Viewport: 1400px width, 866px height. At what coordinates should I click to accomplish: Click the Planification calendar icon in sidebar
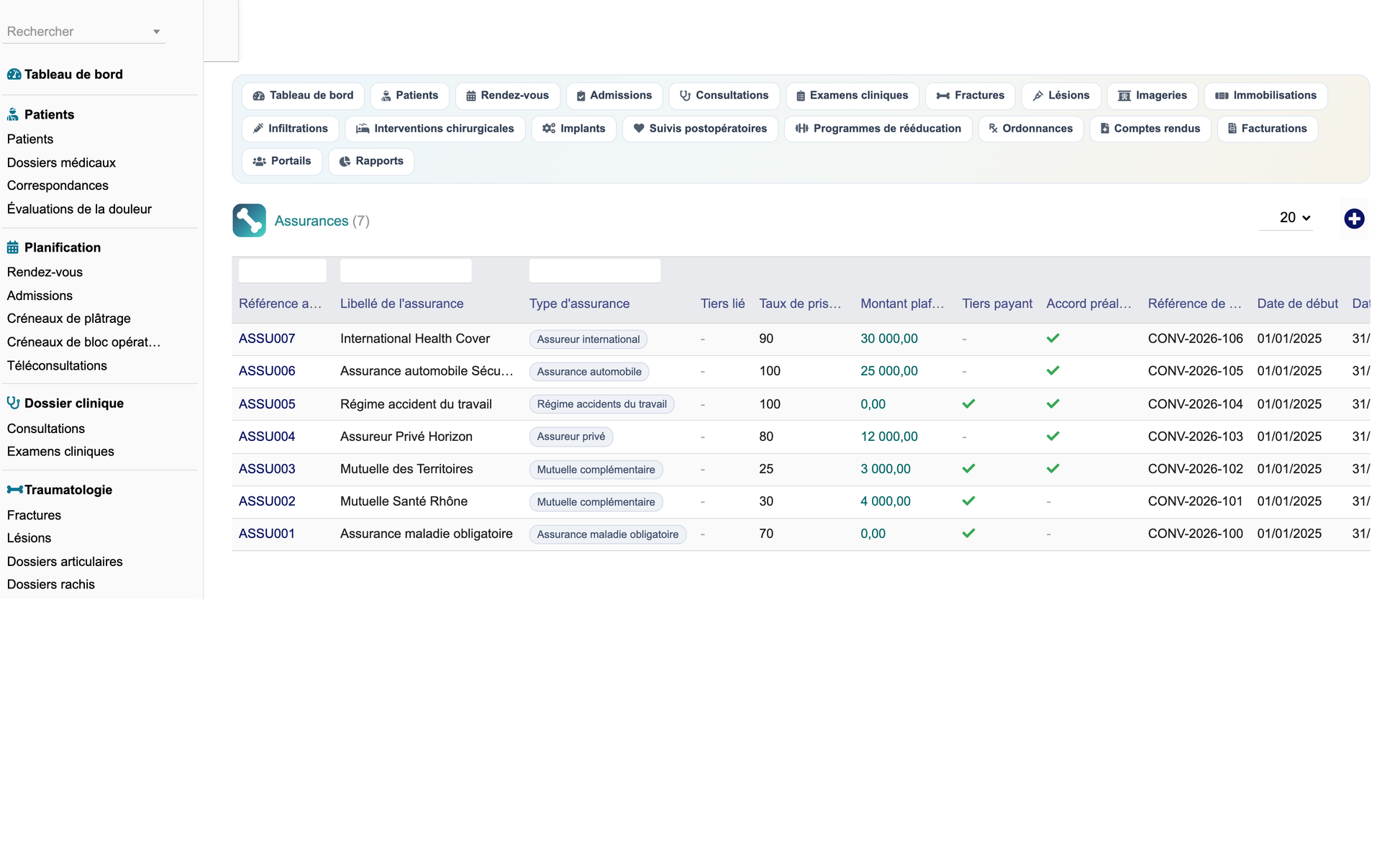click(13, 247)
